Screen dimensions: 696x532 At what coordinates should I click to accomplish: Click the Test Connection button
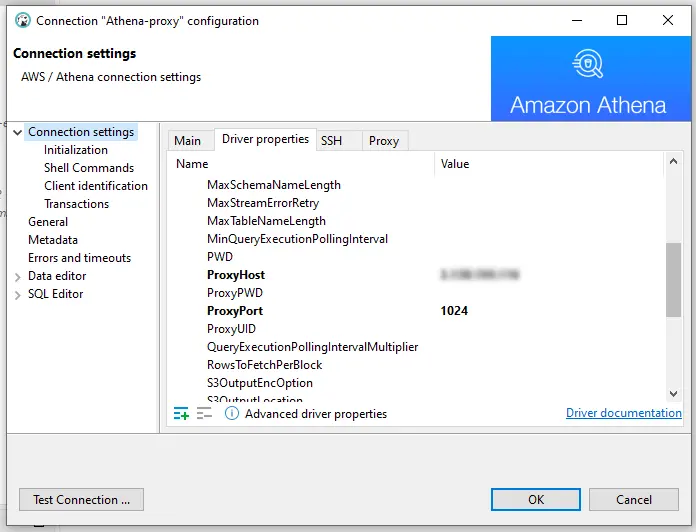(x=81, y=500)
